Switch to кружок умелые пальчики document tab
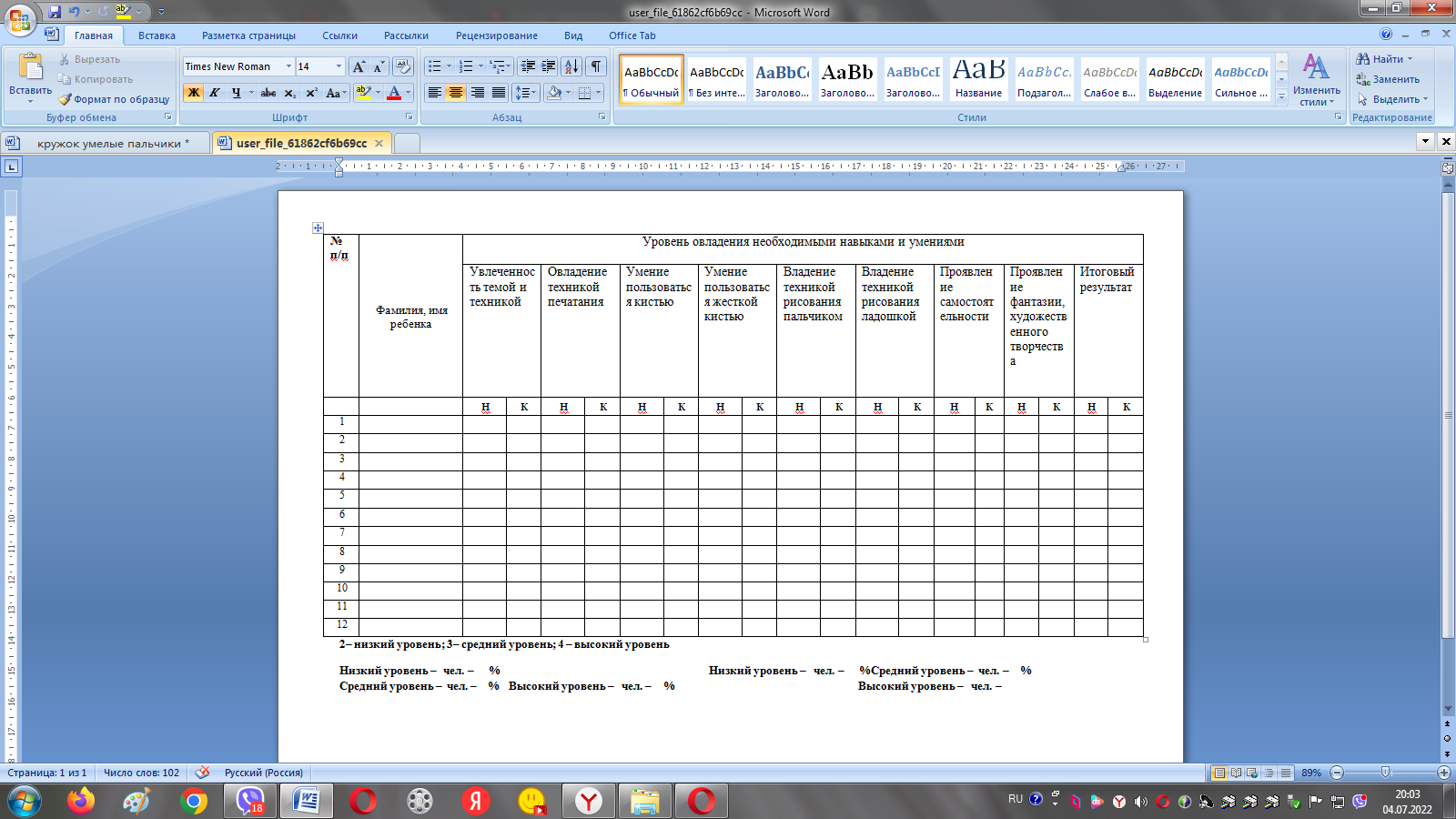Screen dimensions: 1456x819 107,143
